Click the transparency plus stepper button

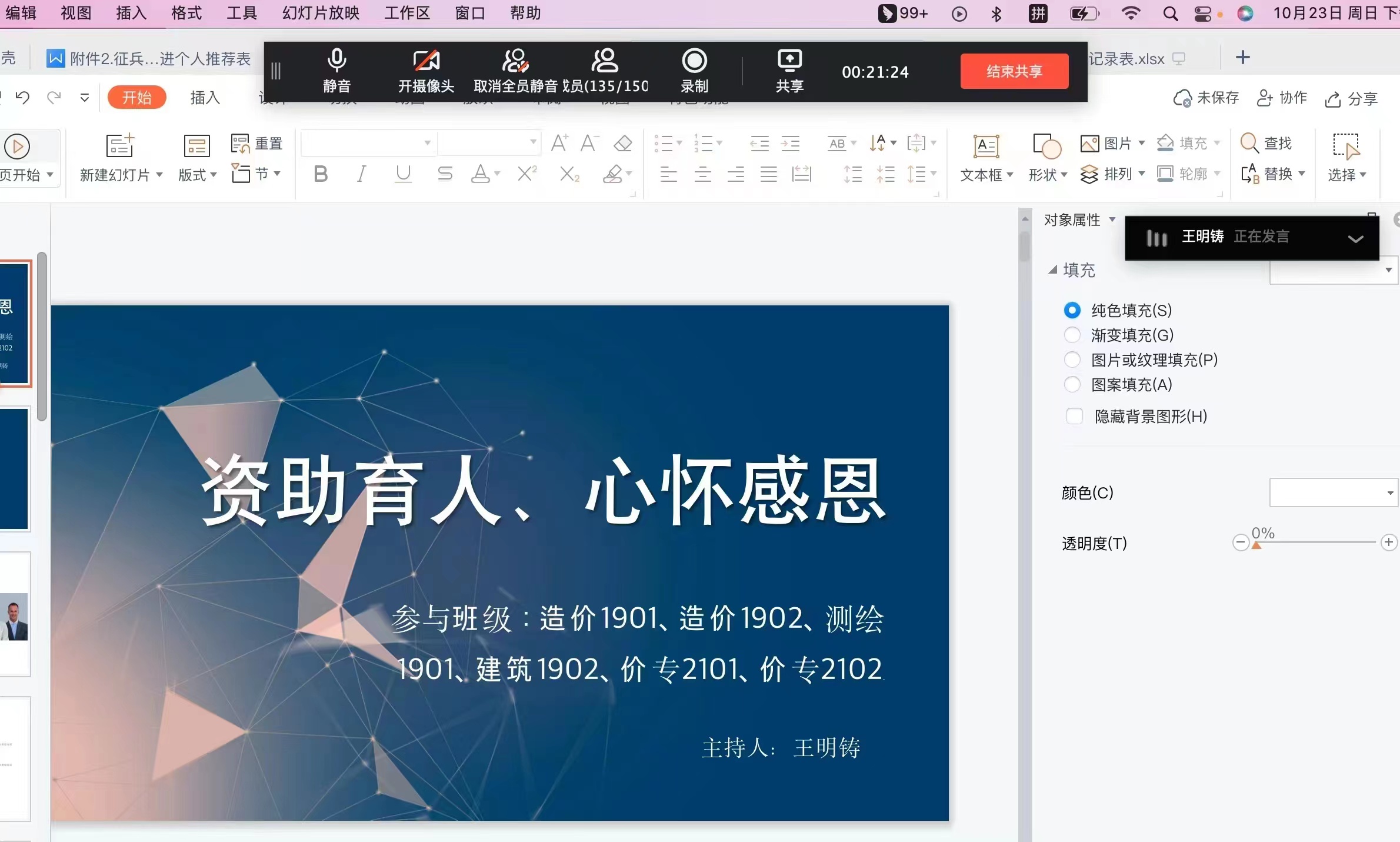(1389, 543)
